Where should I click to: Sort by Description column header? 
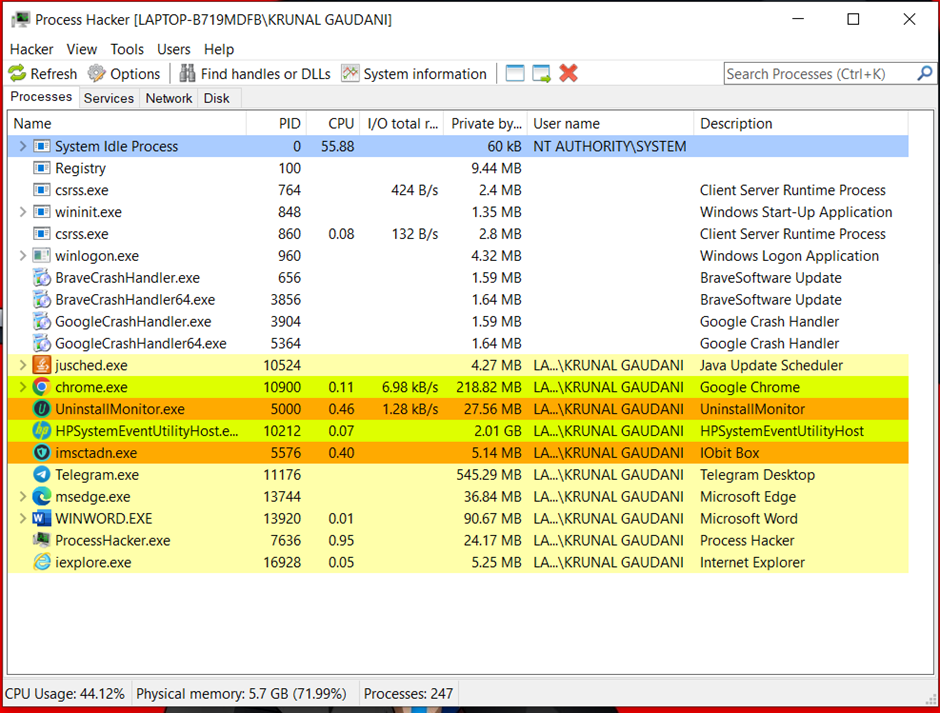tap(802, 124)
